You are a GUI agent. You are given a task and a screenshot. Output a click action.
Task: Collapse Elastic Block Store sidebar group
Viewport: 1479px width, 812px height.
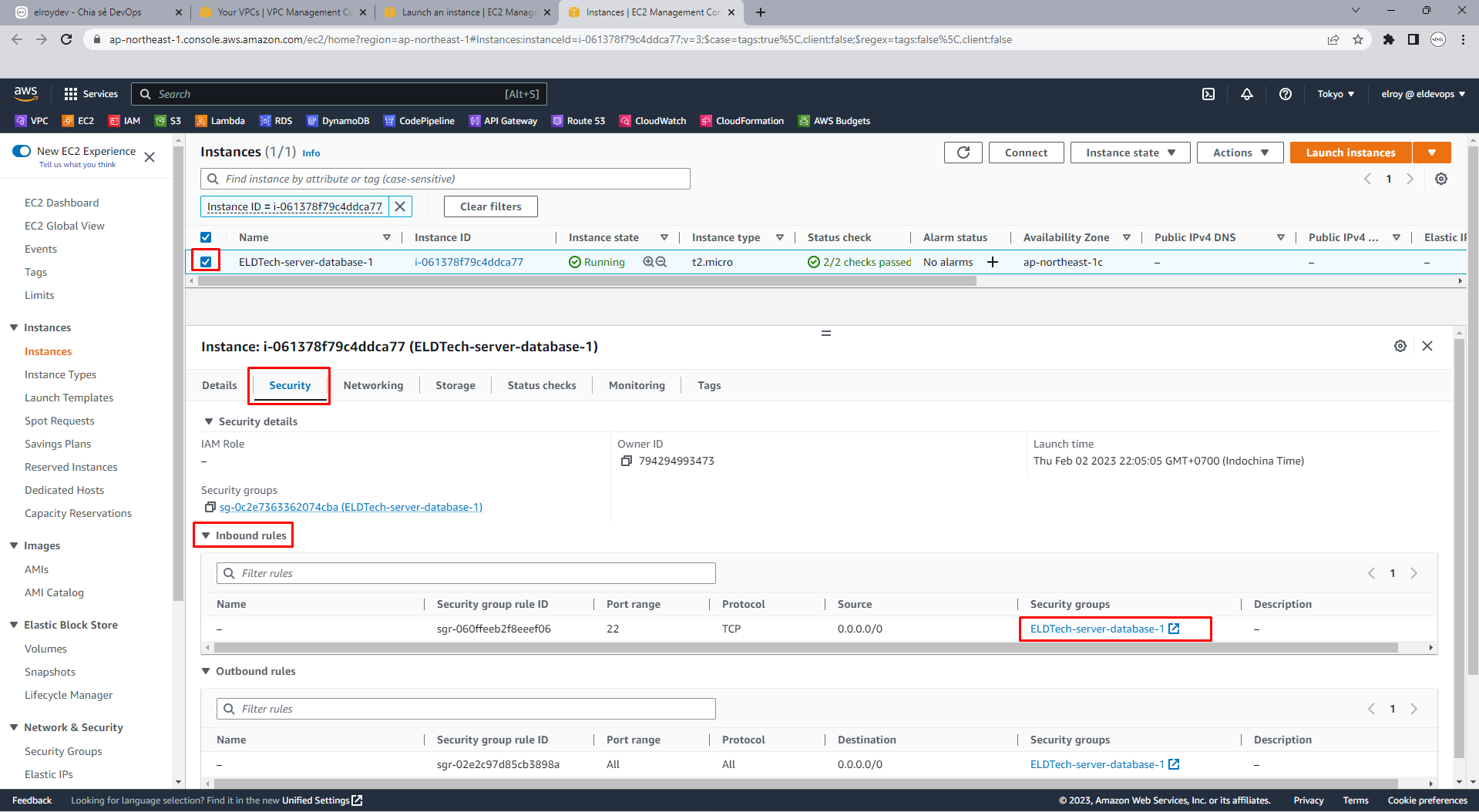[x=14, y=625]
